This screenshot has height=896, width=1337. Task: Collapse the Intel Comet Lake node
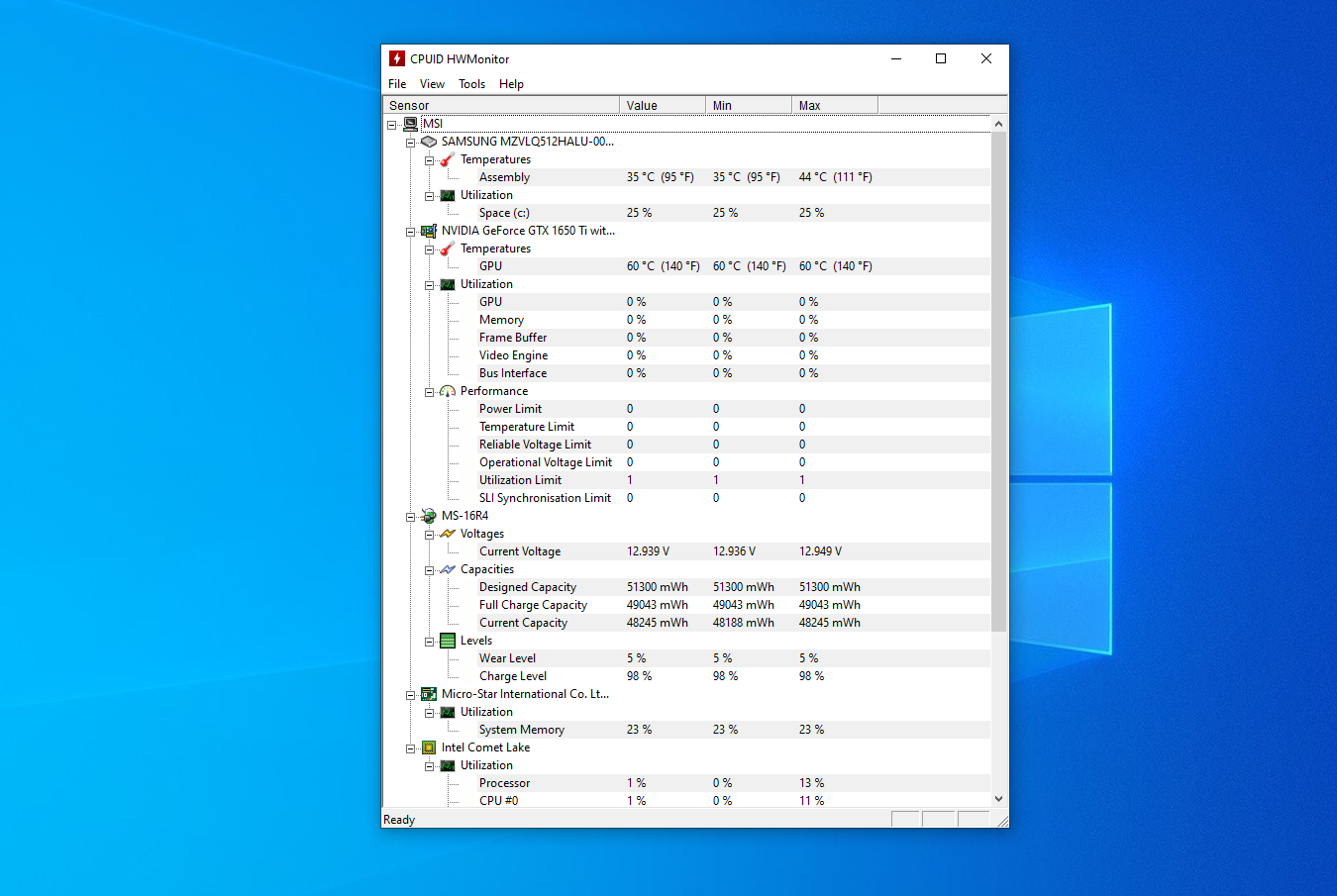(411, 748)
